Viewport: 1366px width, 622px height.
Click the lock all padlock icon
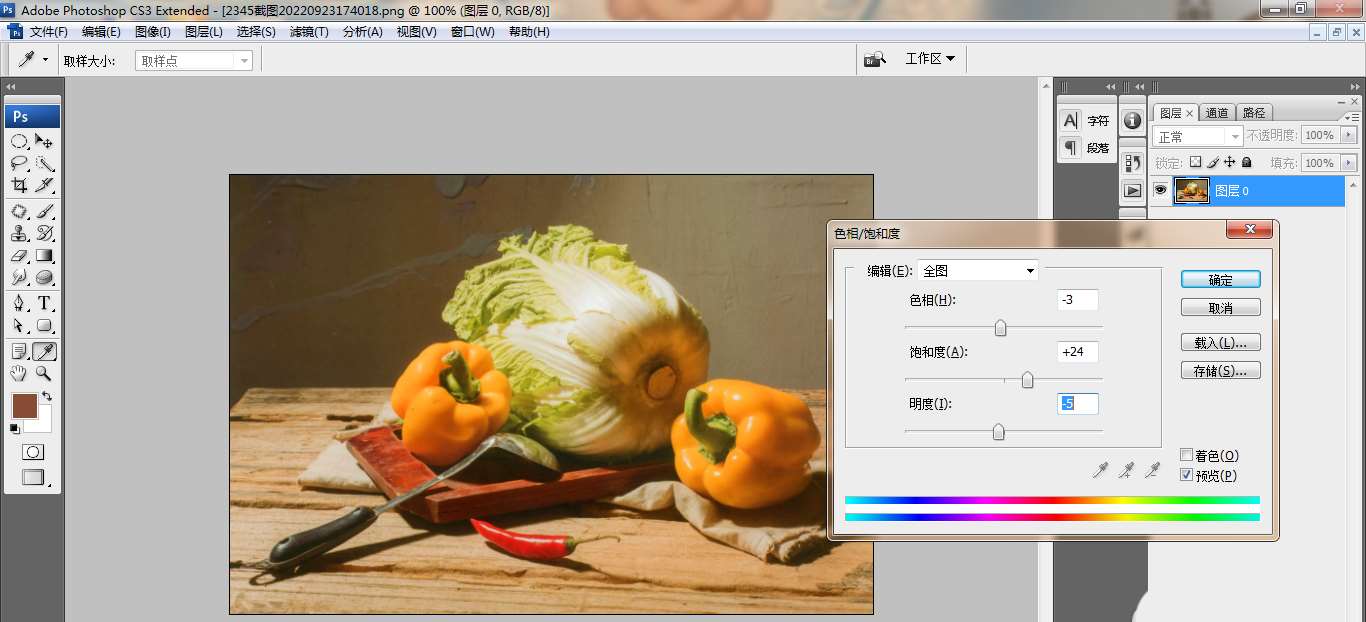click(x=1246, y=163)
